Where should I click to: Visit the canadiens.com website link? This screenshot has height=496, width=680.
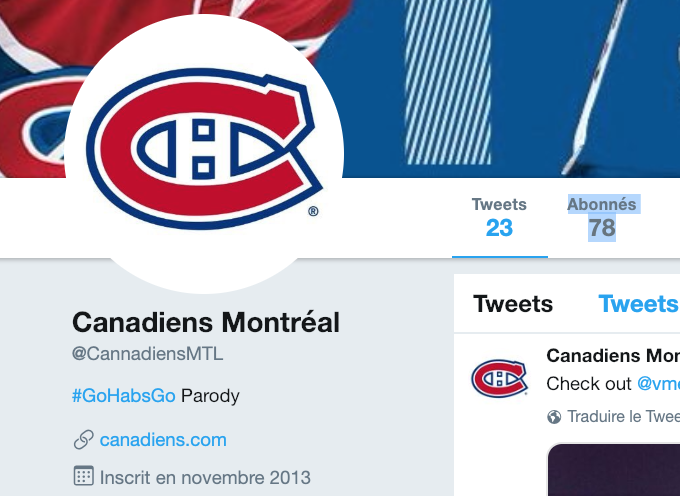[x=163, y=440]
